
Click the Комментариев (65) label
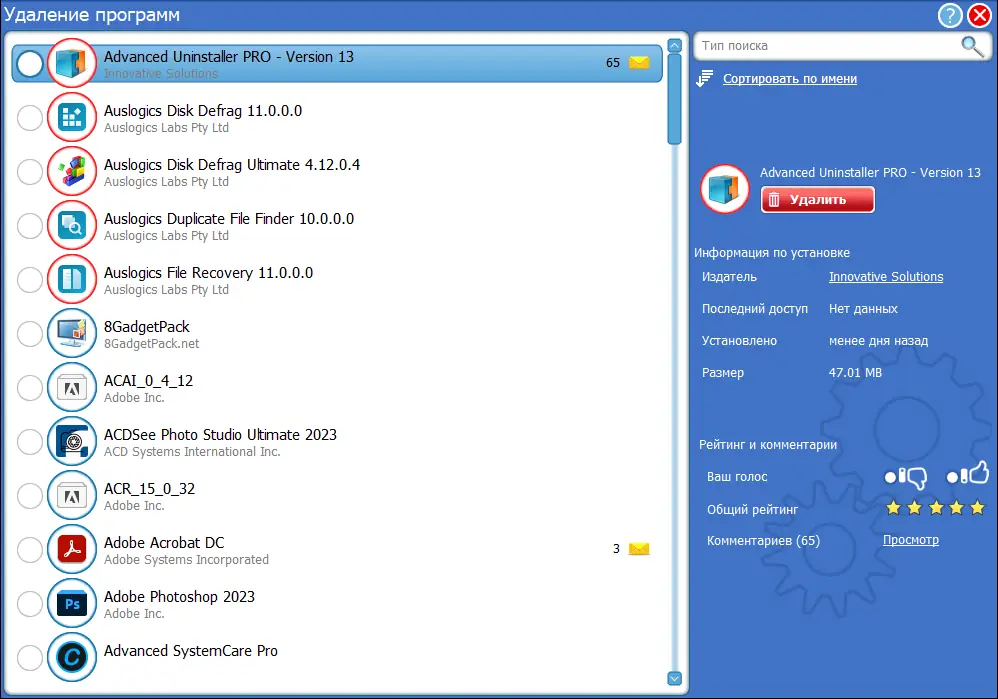coord(763,540)
